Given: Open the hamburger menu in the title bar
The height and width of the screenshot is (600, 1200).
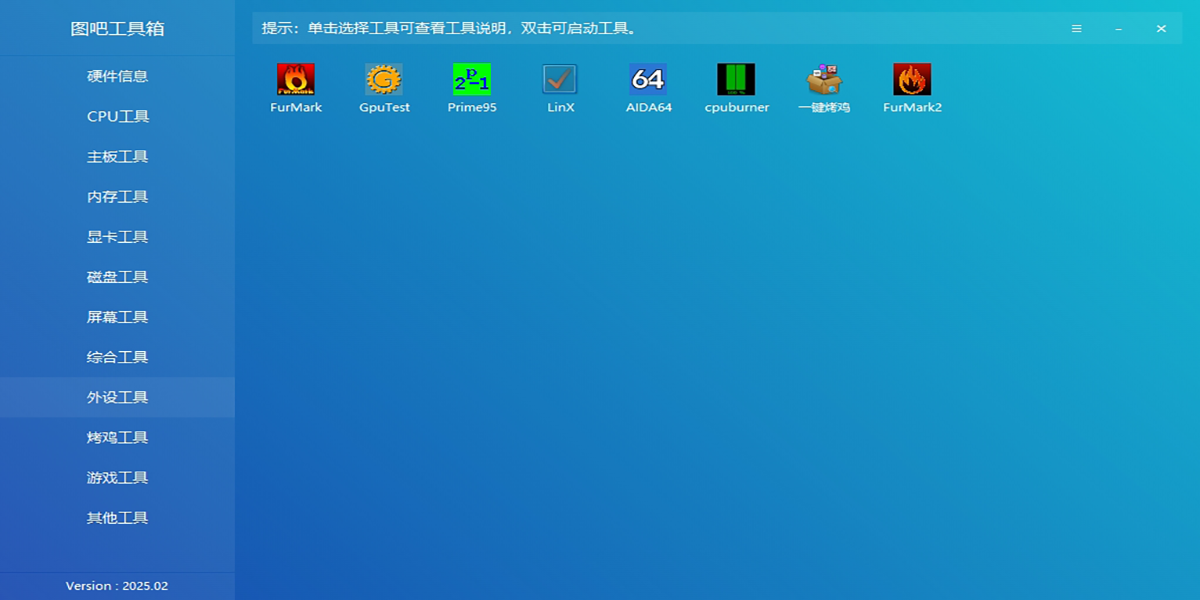Looking at the screenshot, I should pyautogui.click(x=1077, y=28).
